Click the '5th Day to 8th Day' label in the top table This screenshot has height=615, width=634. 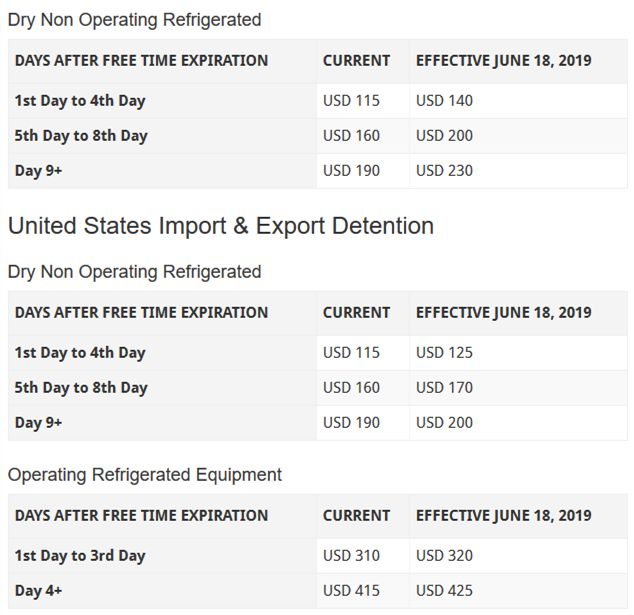coord(80,136)
